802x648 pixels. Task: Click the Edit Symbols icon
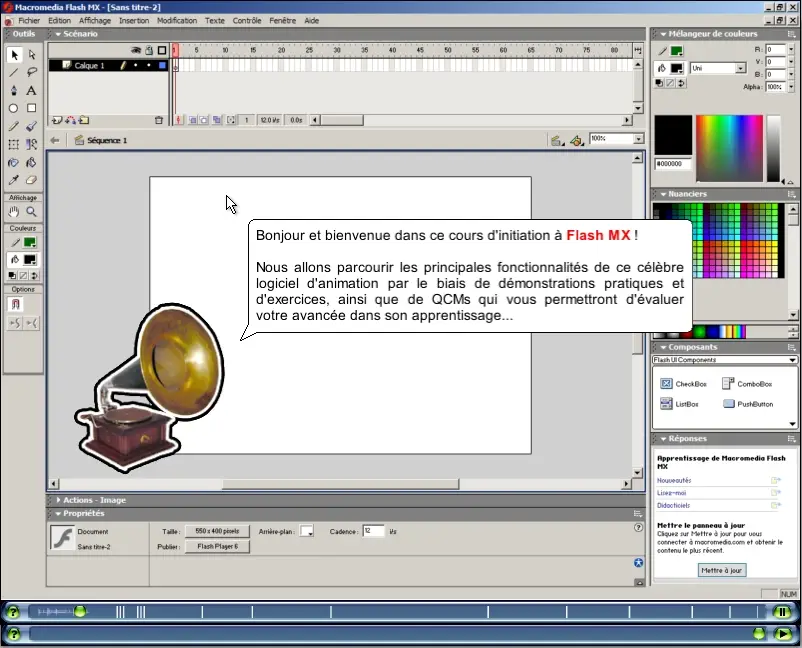tap(576, 140)
